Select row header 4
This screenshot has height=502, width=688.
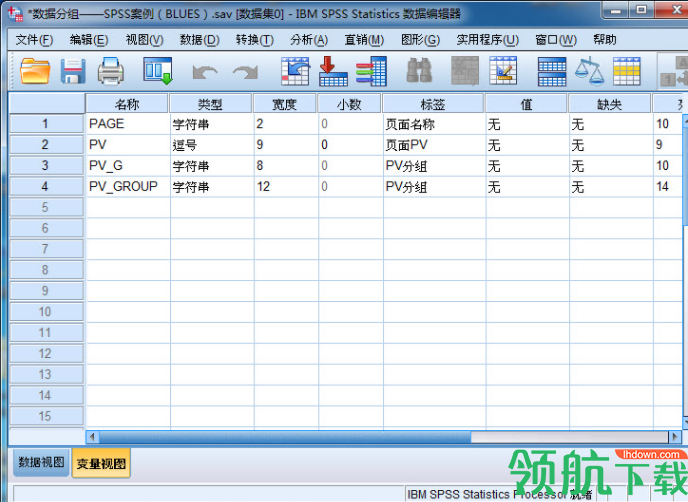[47, 186]
